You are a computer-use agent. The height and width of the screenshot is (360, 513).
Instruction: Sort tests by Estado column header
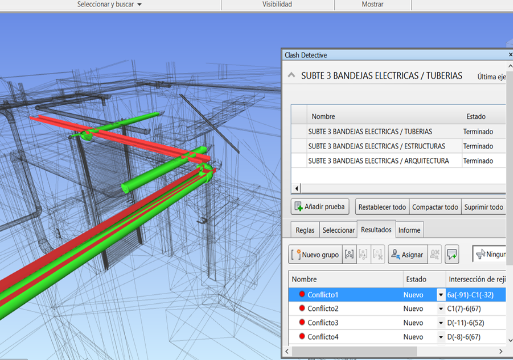[x=484, y=116]
